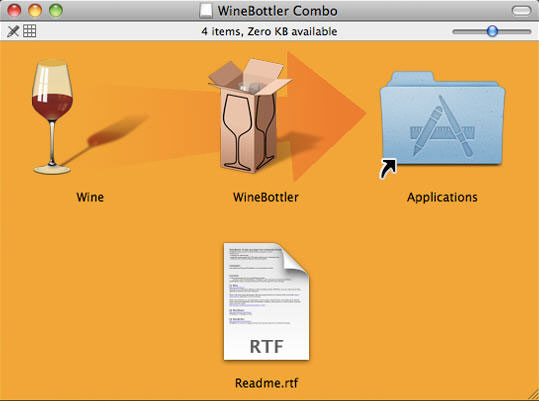Click the "WineBottler Combo" window title

[277, 11]
